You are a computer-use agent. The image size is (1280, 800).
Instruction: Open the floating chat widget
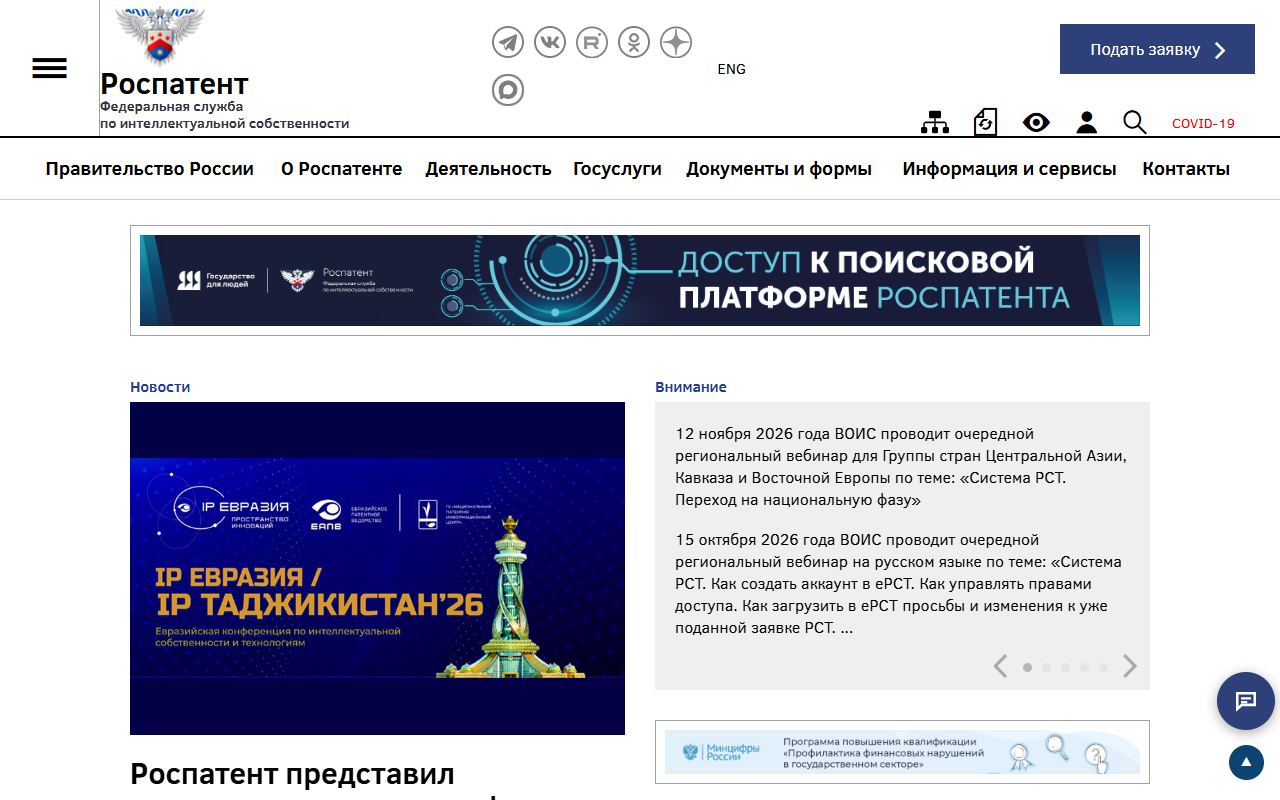click(x=1246, y=701)
